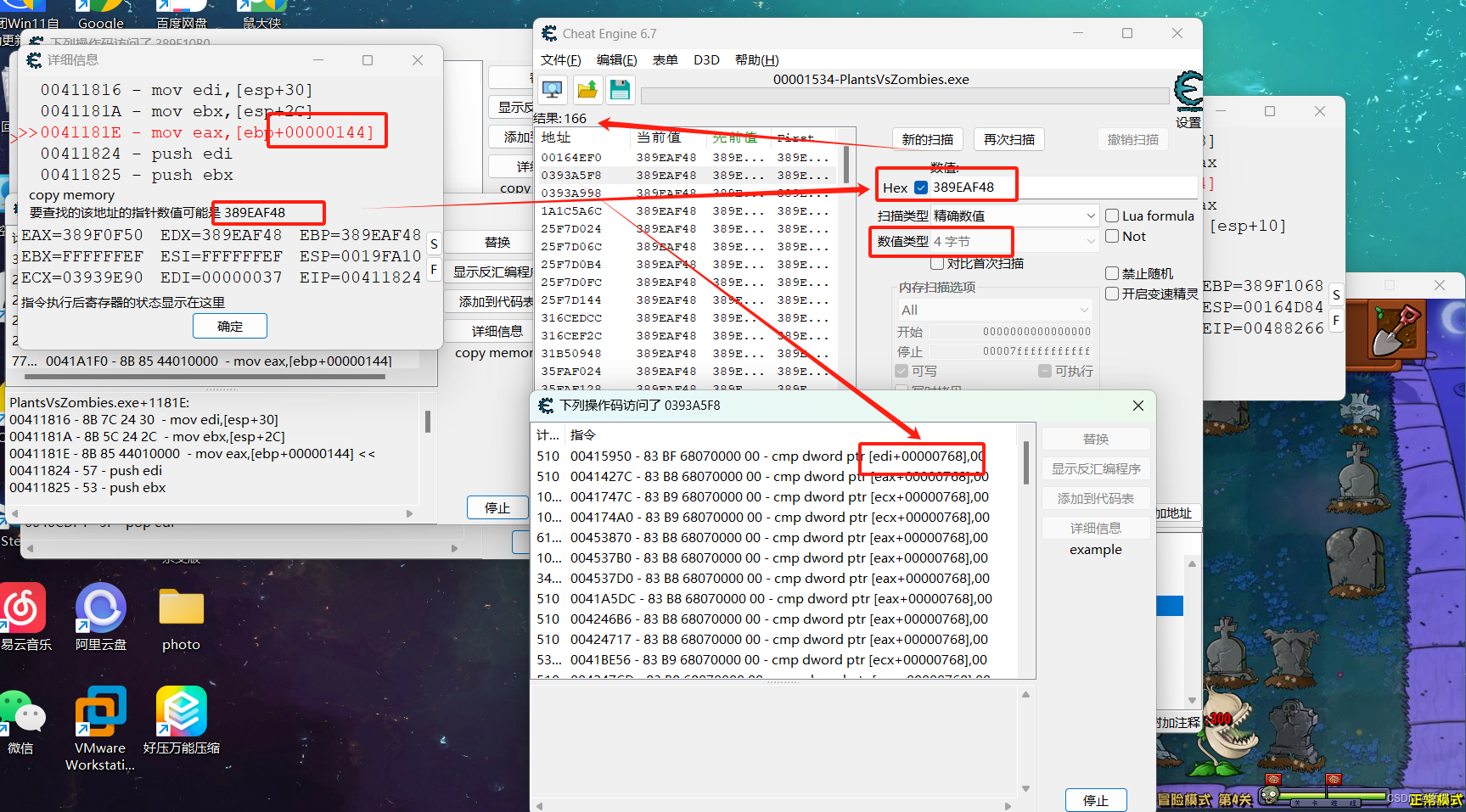Toggle the 可写 checkbox
This screenshot has height=812, width=1466.
click(902, 371)
